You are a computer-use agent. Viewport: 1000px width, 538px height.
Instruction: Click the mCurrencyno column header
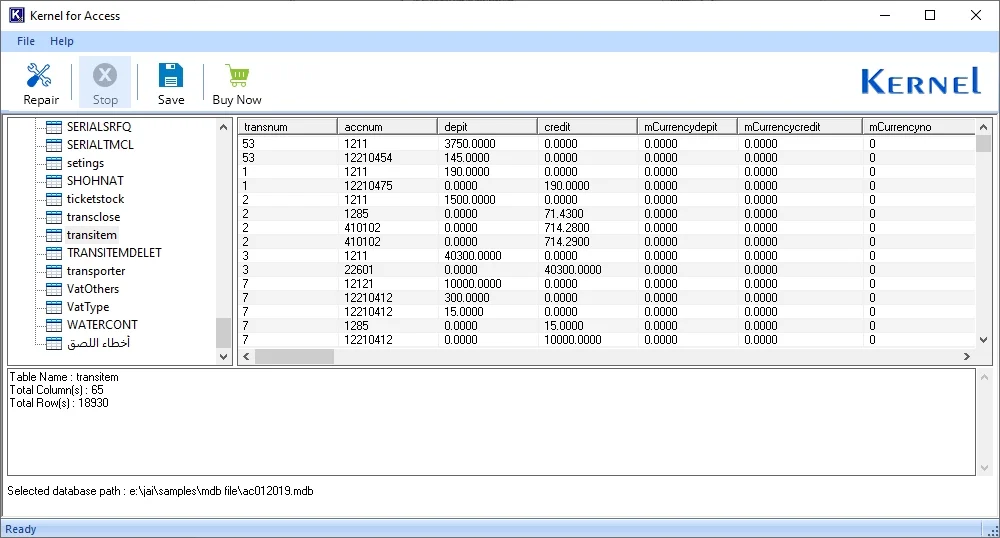coord(918,127)
